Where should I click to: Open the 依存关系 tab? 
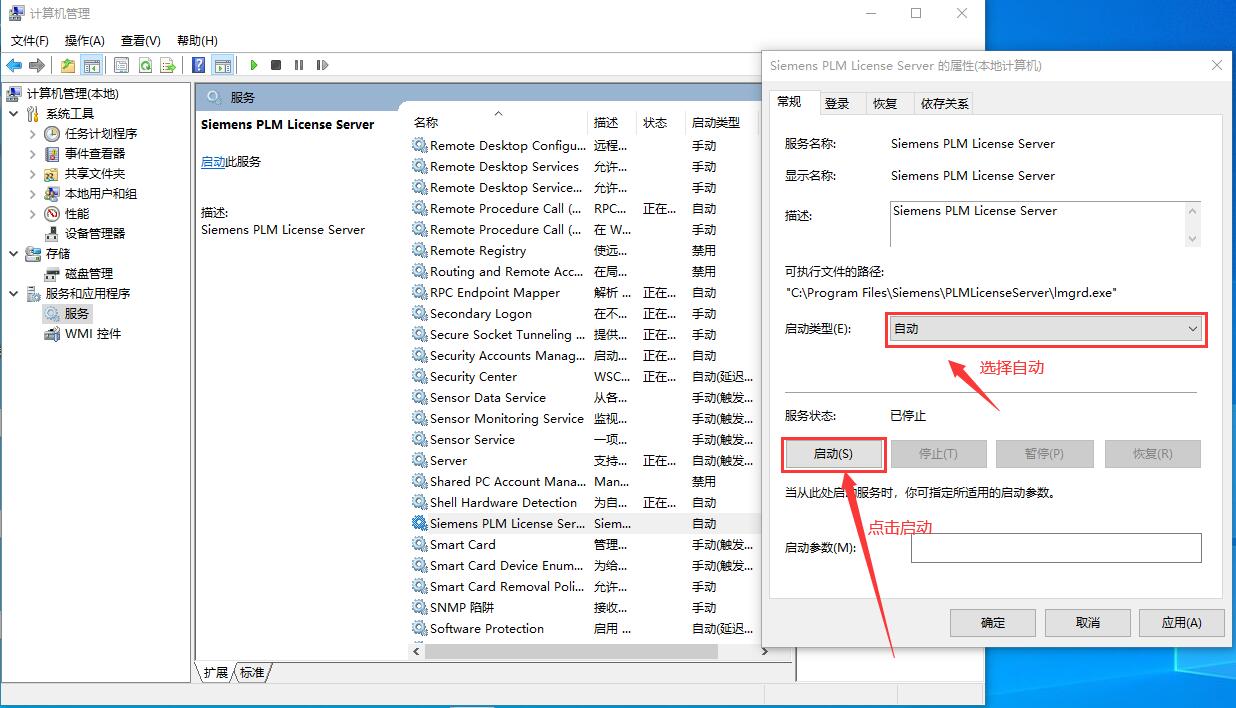pos(944,103)
